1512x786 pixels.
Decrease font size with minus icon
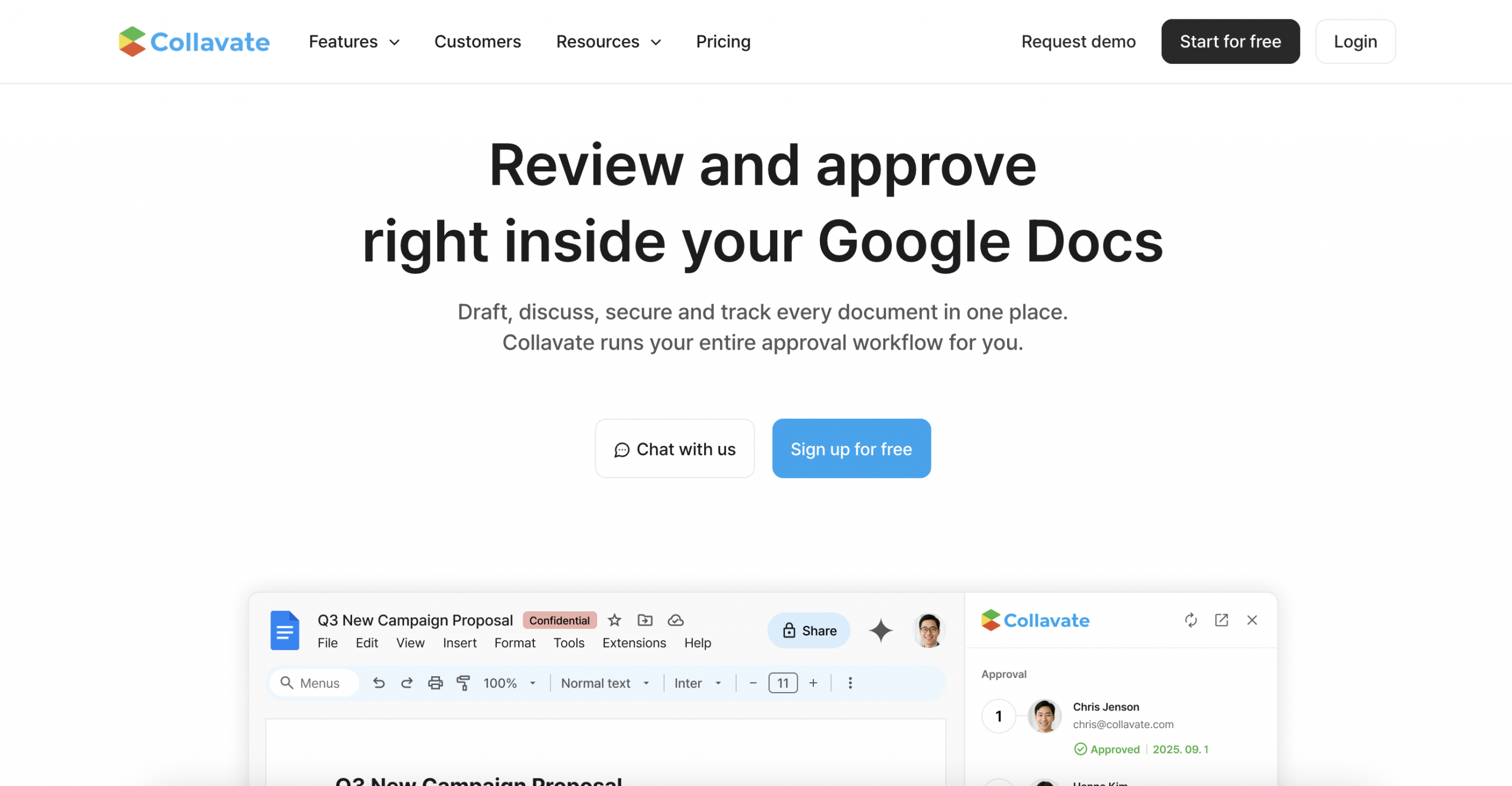tap(753, 683)
